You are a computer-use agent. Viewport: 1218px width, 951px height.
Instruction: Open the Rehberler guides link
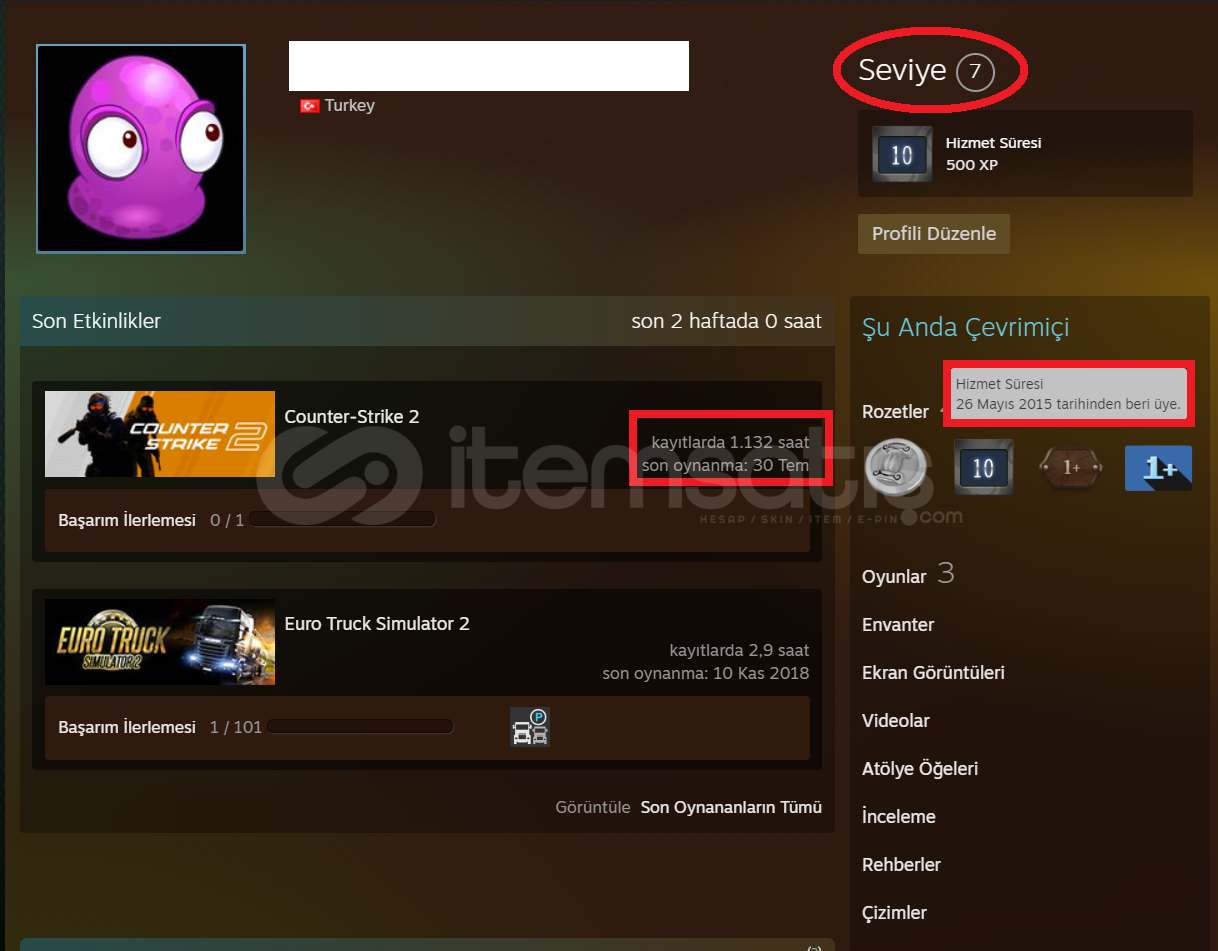[x=901, y=865]
